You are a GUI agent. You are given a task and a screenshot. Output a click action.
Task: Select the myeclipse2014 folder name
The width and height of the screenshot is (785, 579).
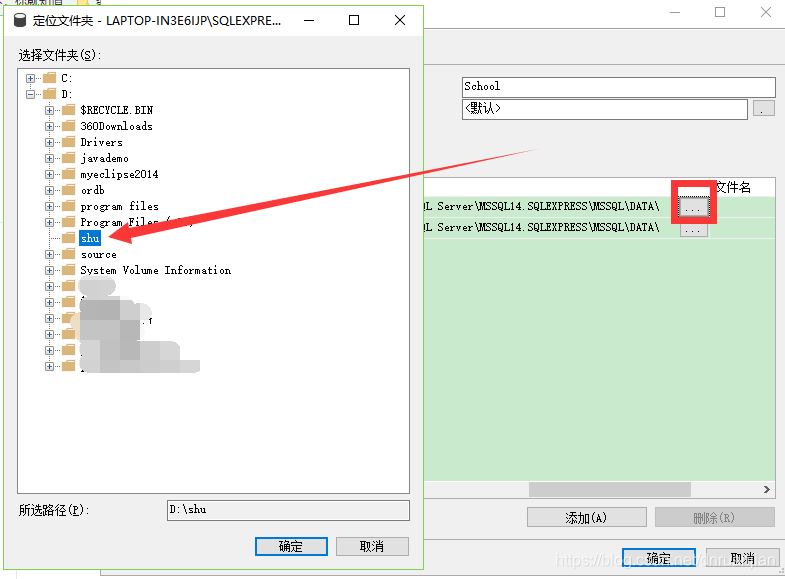pyautogui.click(x=119, y=174)
